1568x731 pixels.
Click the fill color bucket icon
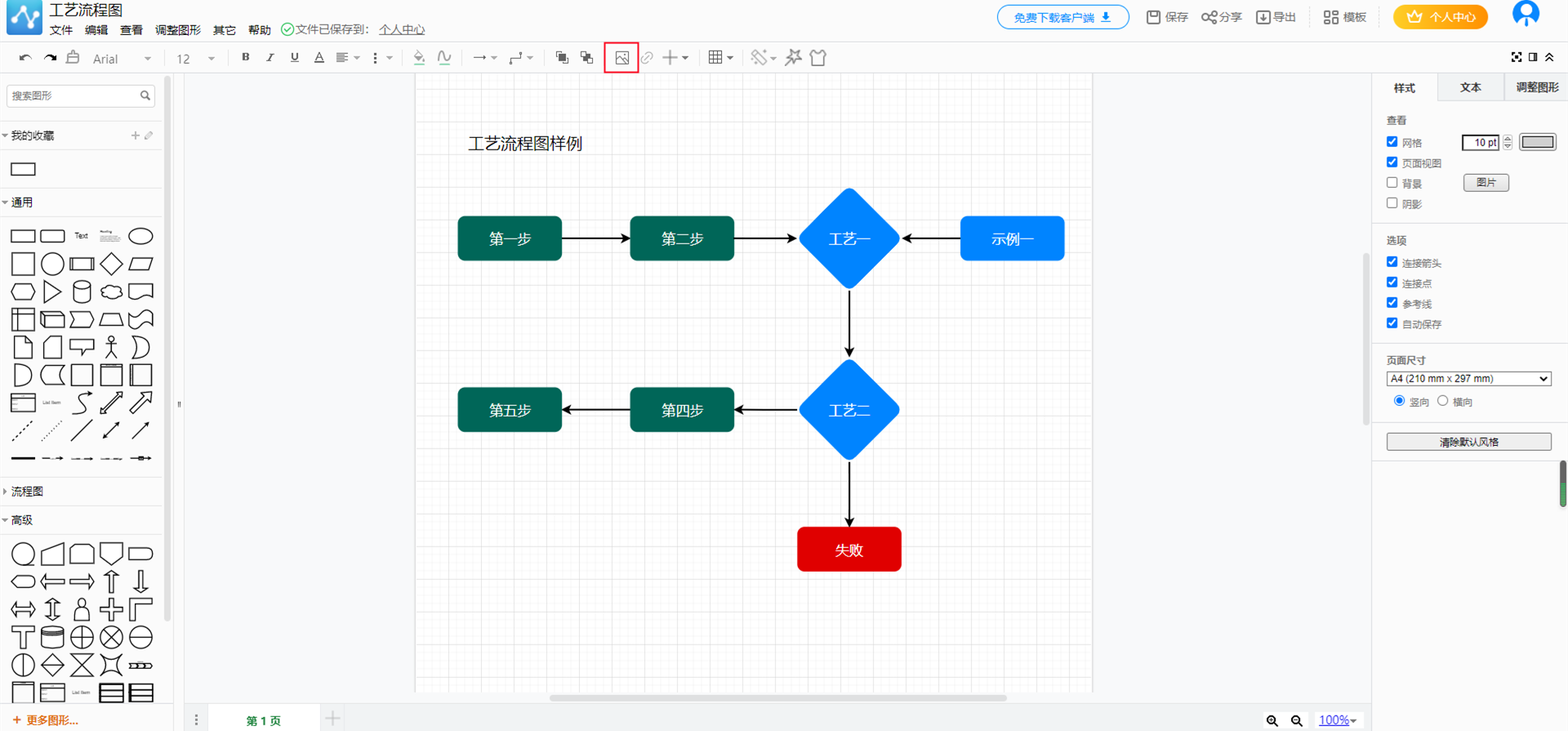[419, 58]
